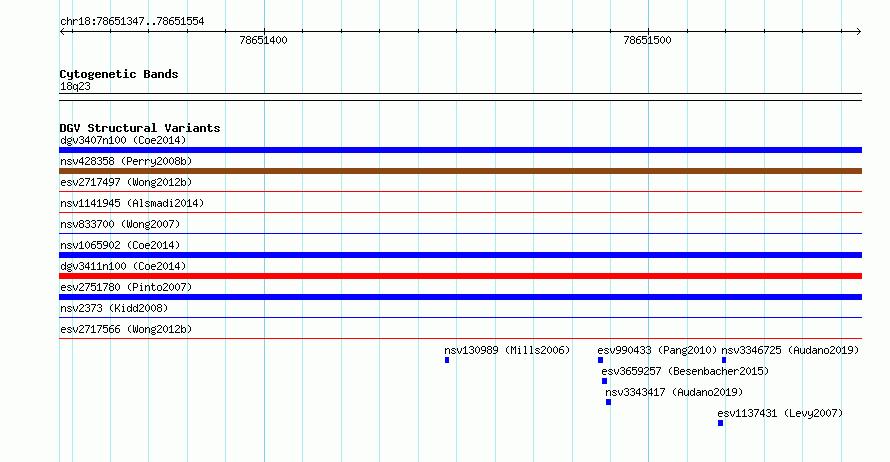Click the dgv3411n100 (Coe2014) label

coord(123,266)
